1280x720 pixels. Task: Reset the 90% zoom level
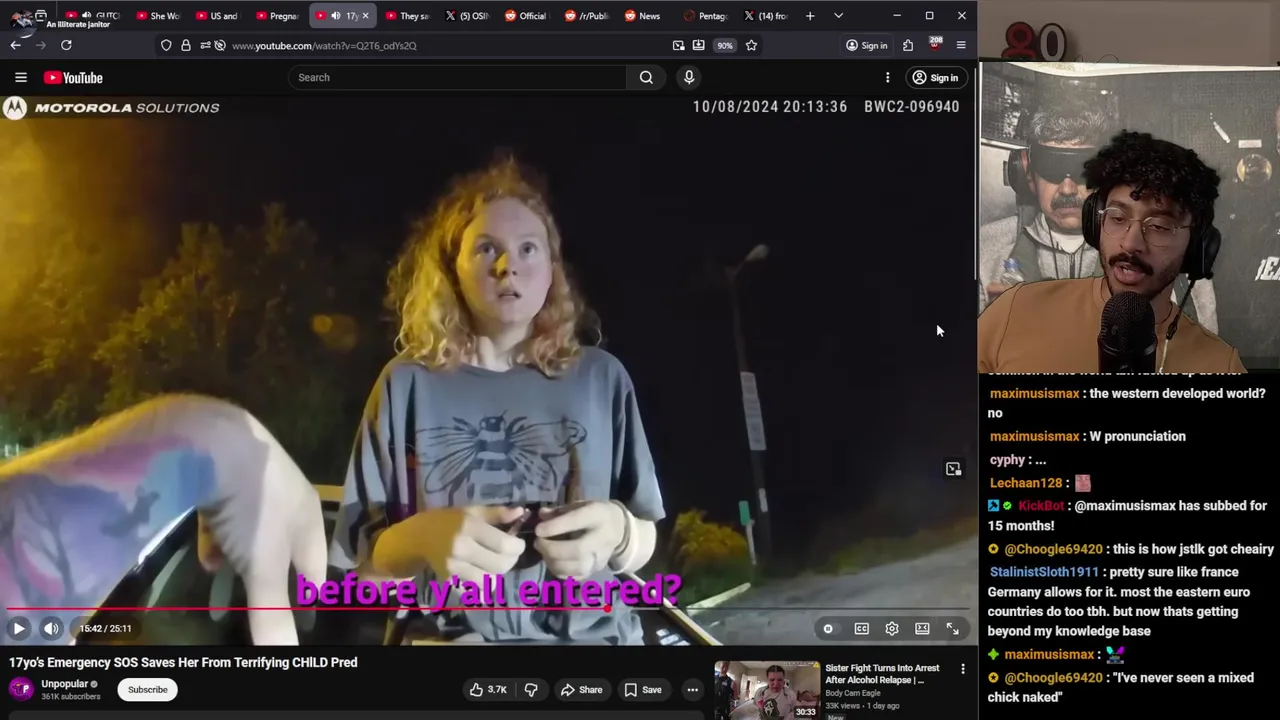pos(724,45)
